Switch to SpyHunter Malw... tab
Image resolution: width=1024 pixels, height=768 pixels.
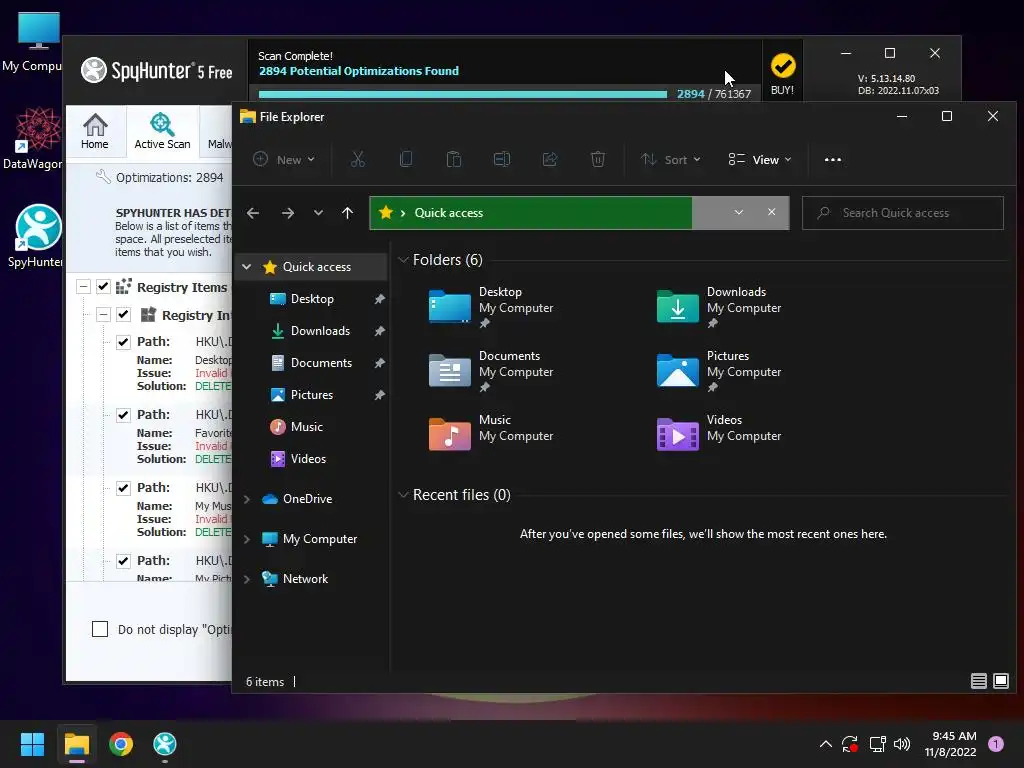(217, 131)
